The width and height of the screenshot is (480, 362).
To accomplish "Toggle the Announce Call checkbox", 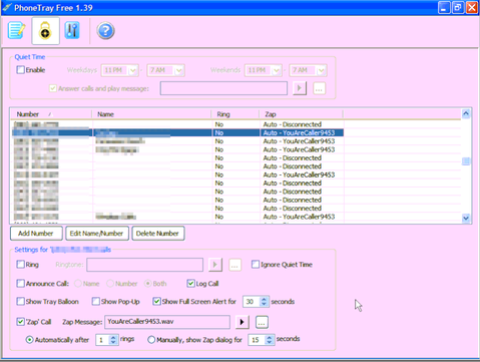I will tap(21, 284).
